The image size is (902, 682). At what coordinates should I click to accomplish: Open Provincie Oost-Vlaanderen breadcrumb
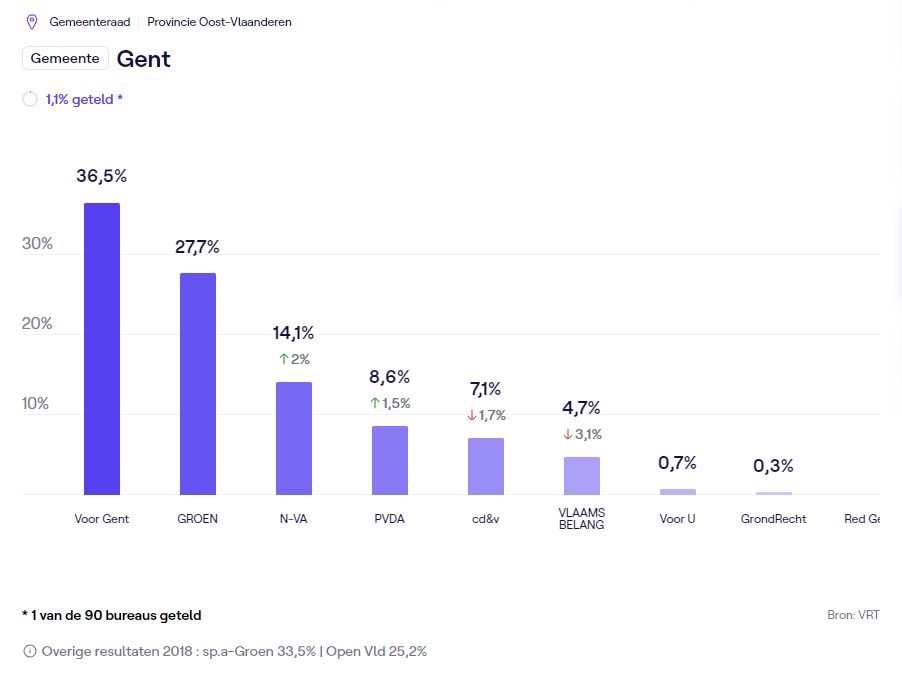pyautogui.click(x=219, y=22)
